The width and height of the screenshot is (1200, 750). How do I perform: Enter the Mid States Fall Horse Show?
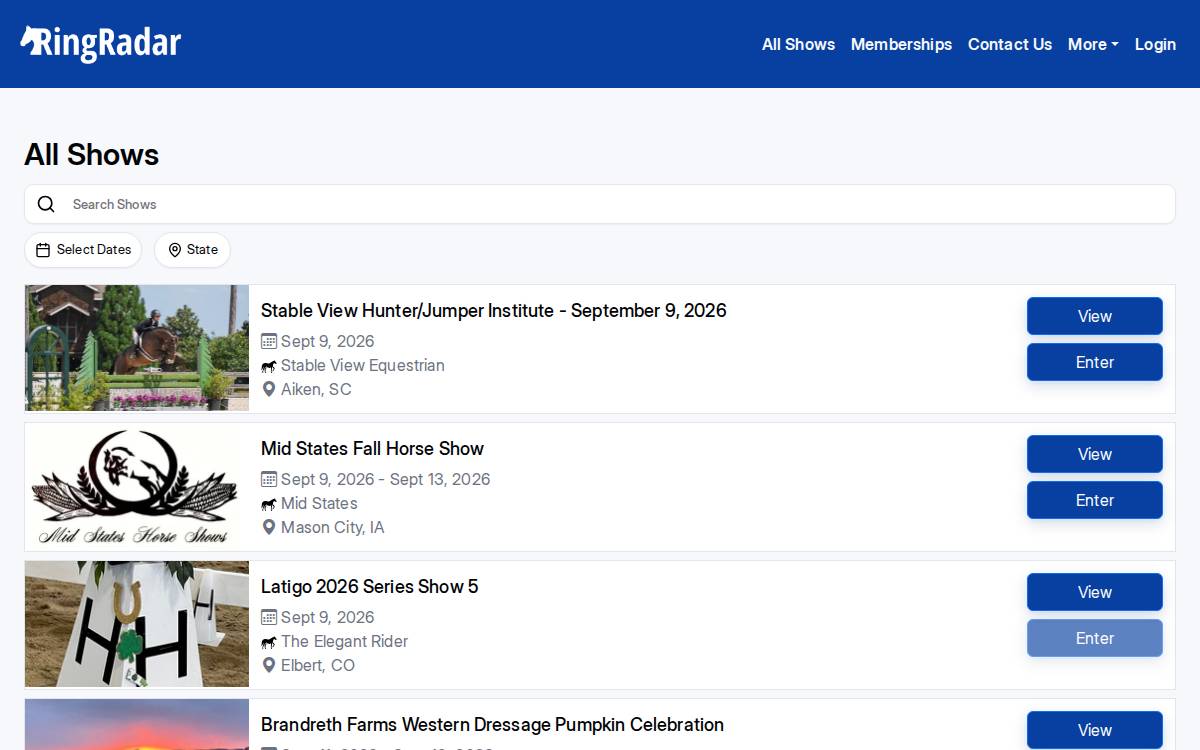[x=1095, y=500]
